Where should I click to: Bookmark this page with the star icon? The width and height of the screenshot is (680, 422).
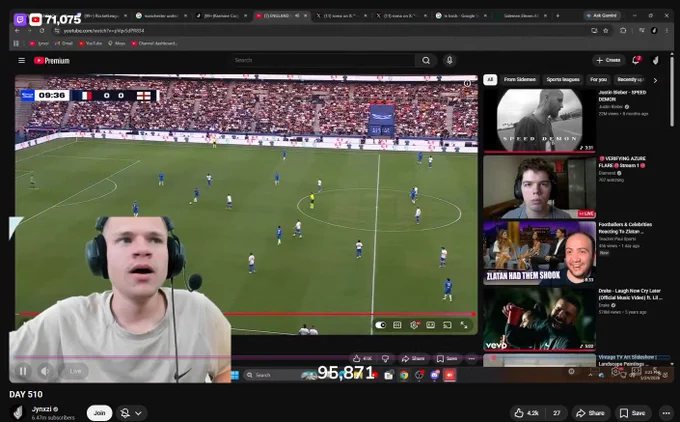pyautogui.click(x=606, y=31)
